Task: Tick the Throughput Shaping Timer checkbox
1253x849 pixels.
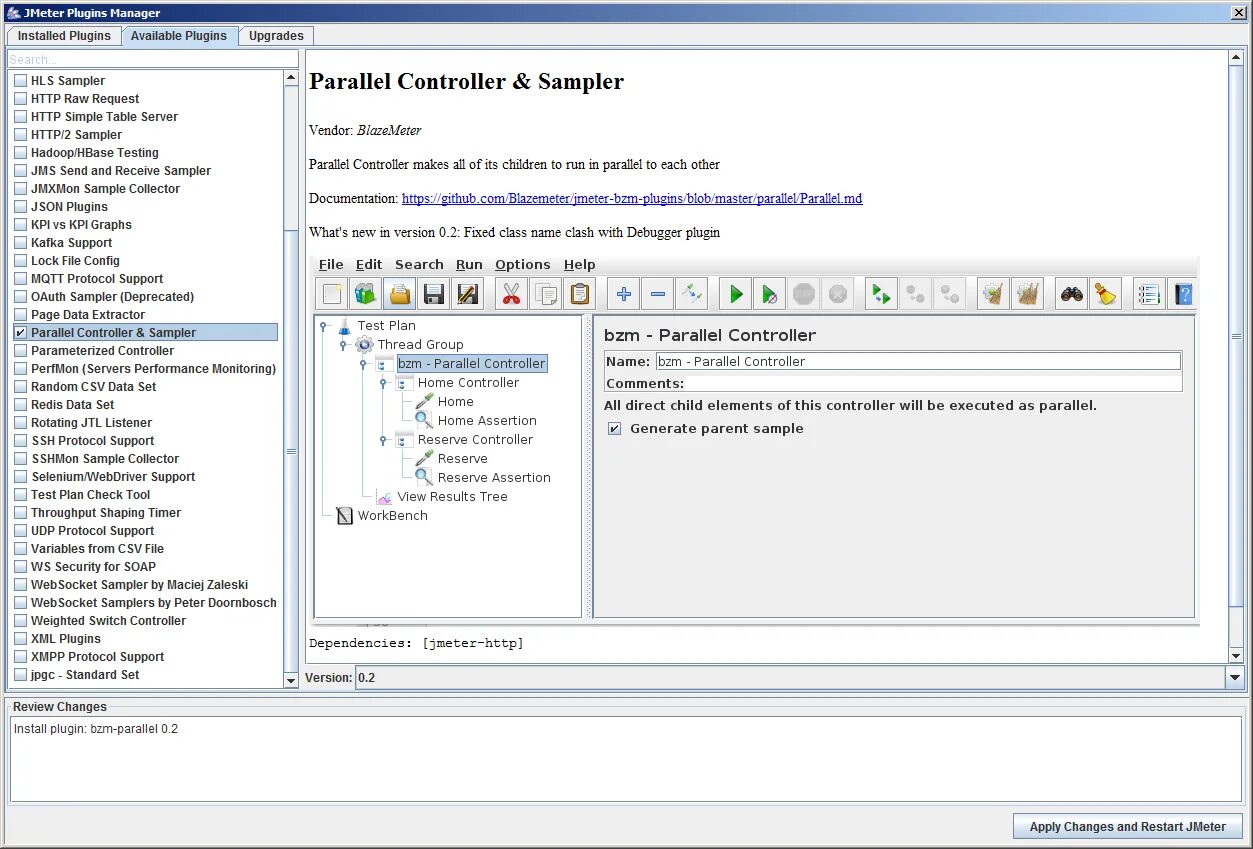Action: (20, 513)
